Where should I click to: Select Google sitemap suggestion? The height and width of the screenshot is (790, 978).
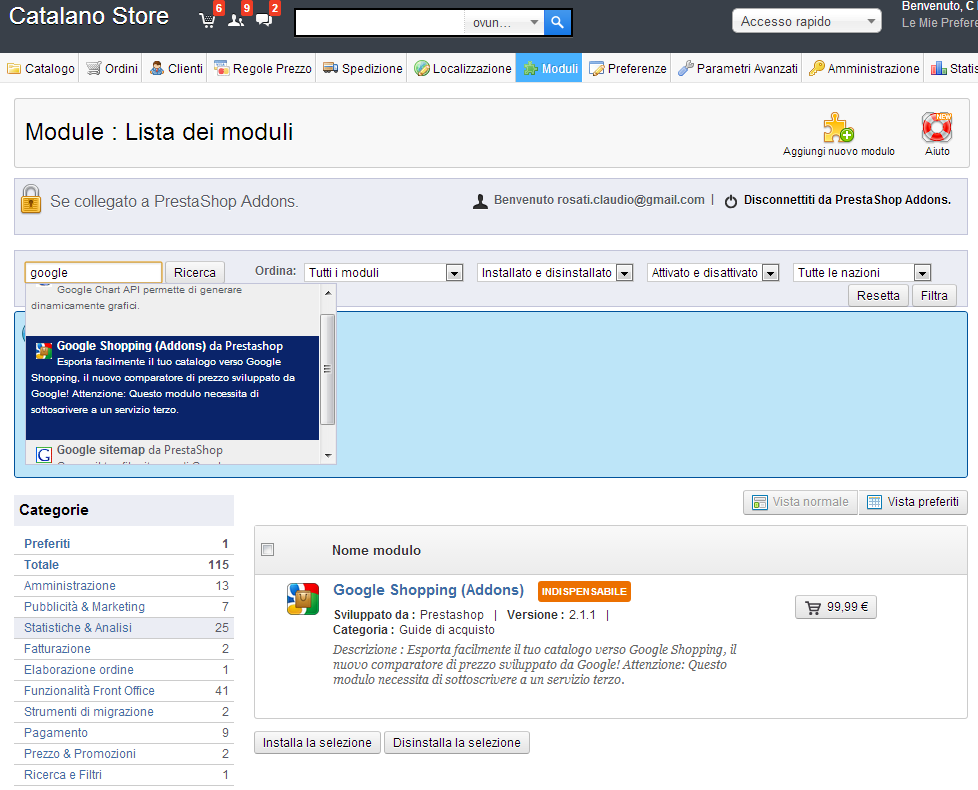(172, 453)
